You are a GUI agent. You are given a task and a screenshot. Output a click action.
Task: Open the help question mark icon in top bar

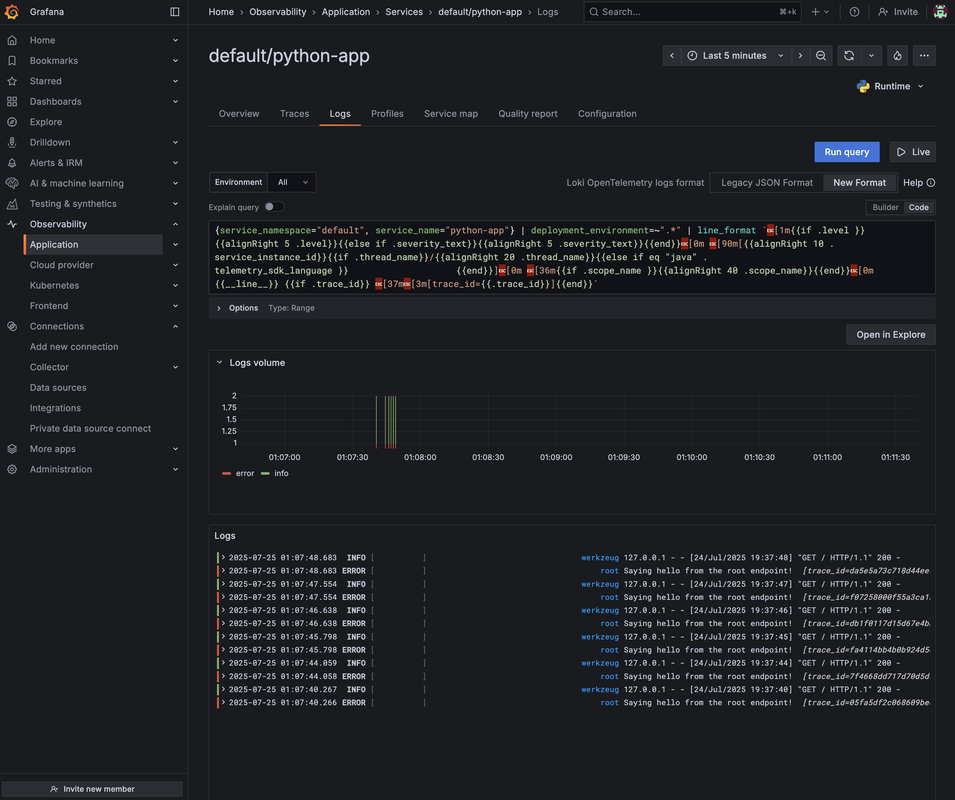pyautogui.click(x=855, y=12)
